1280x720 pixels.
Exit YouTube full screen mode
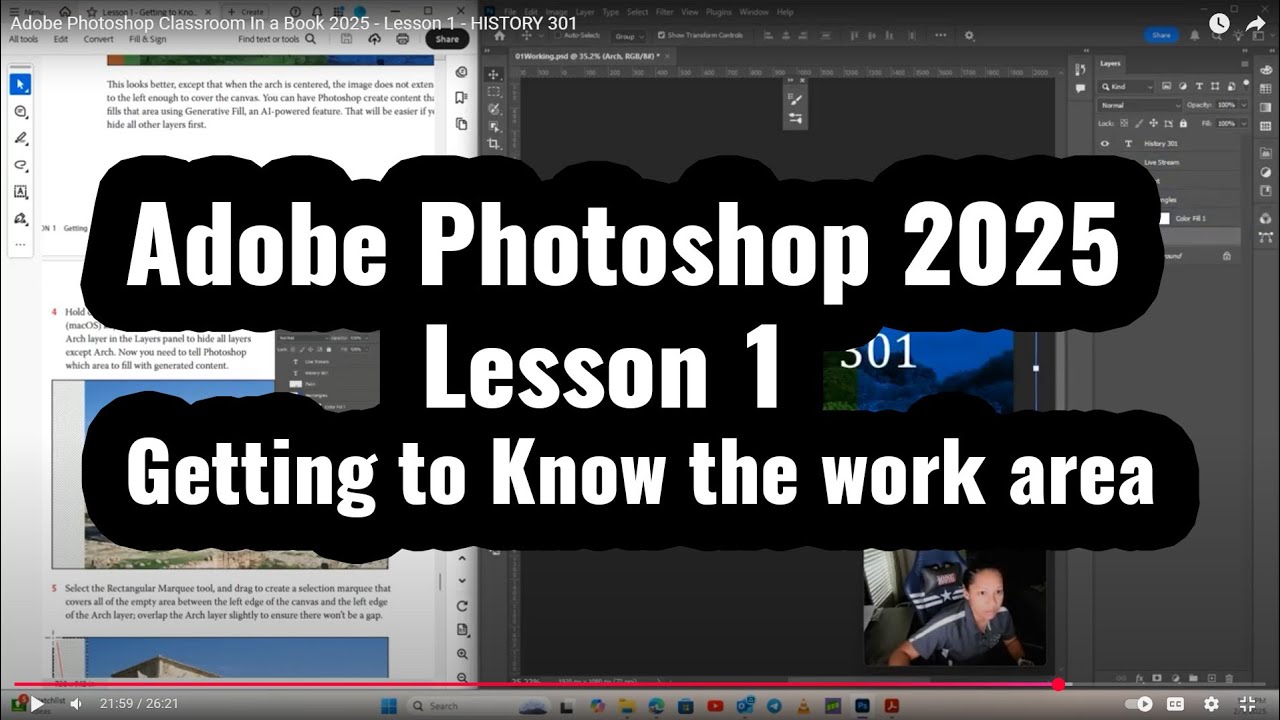(1247, 704)
